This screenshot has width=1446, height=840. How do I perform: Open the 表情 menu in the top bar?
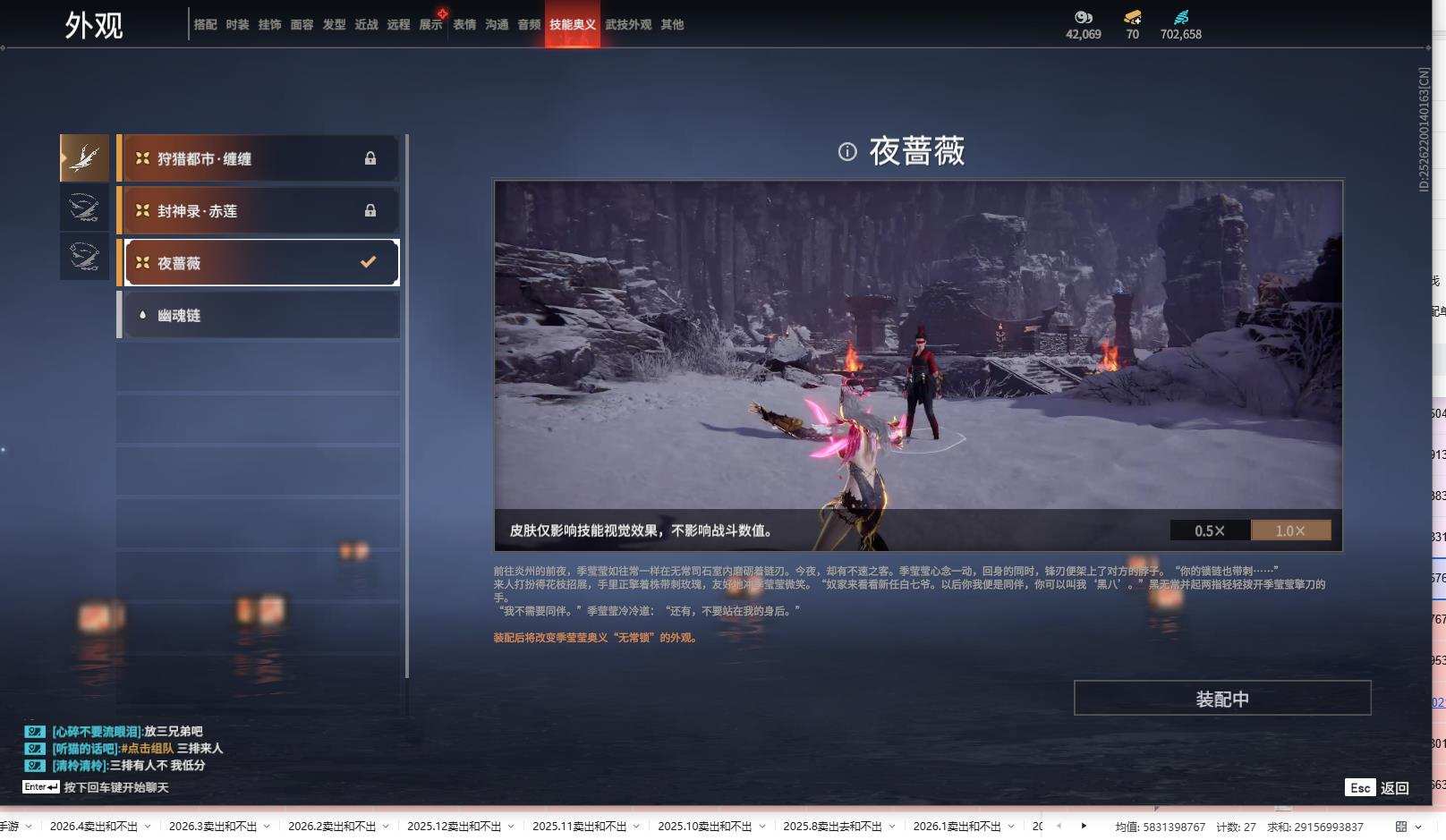(x=464, y=25)
